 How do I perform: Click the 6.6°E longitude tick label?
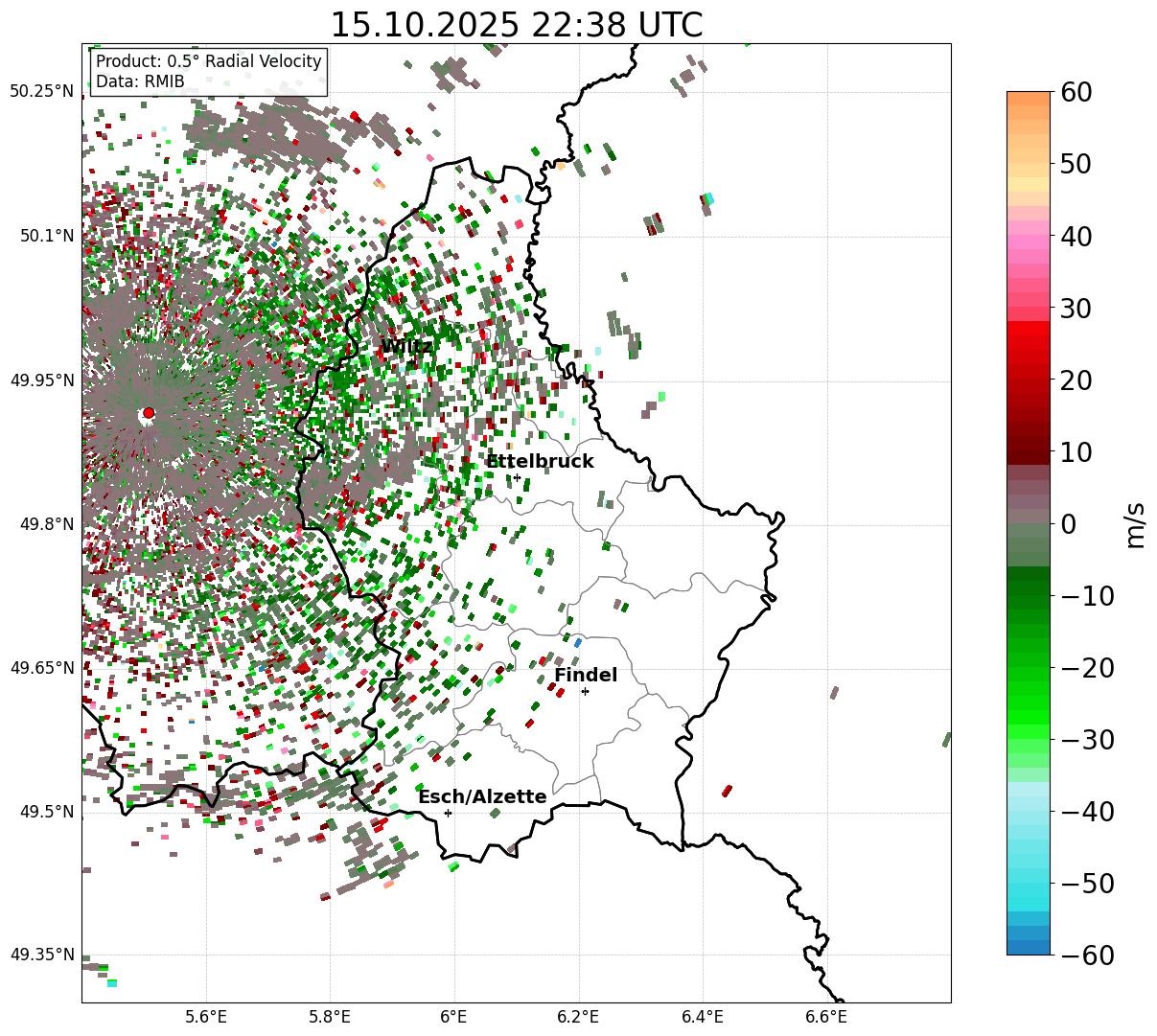(x=826, y=1017)
